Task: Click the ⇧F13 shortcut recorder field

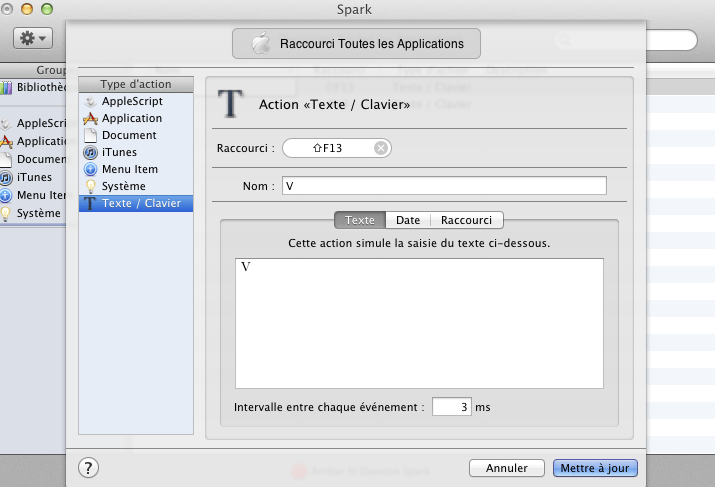Action: point(337,148)
